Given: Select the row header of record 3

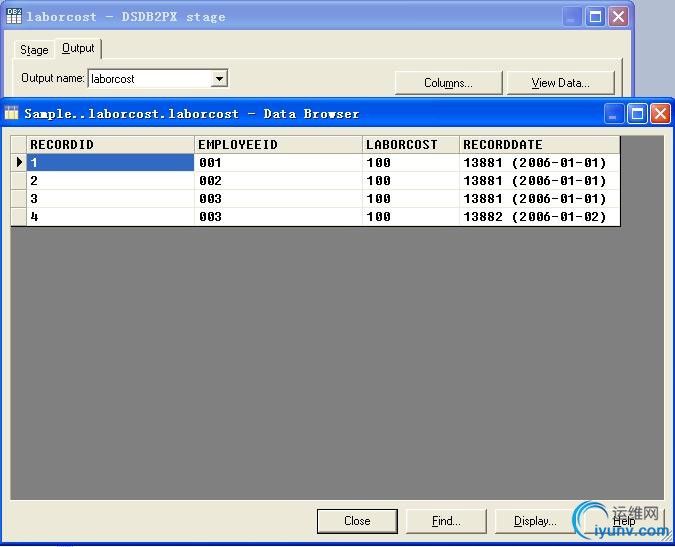Looking at the screenshot, I should click(x=19, y=198).
